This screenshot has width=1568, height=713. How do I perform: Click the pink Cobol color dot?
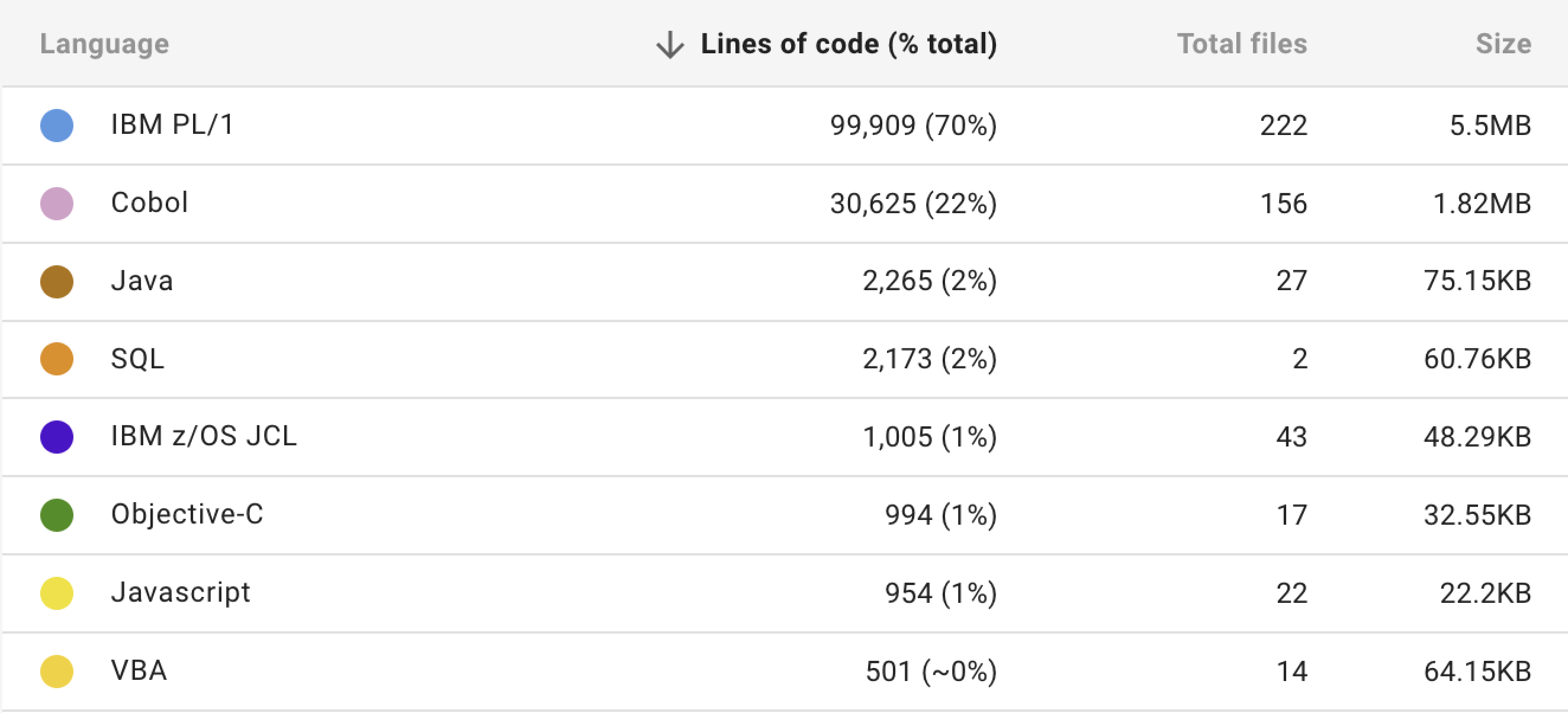pos(57,203)
